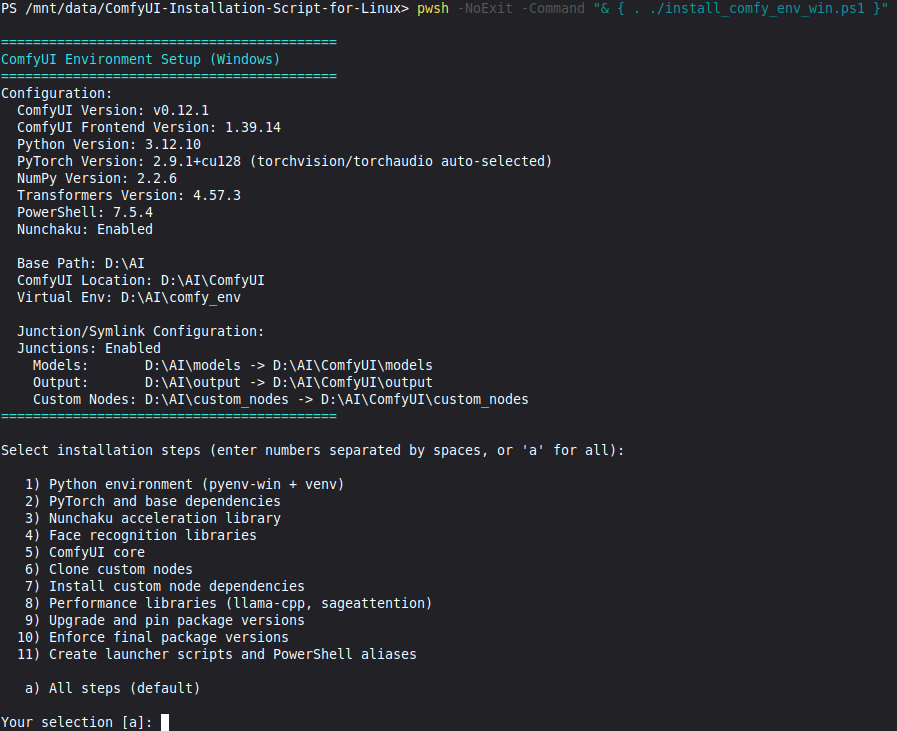This screenshot has height=731, width=897.
Task: Click the Nunchaku: Enabled status text
Action: [84, 229]
